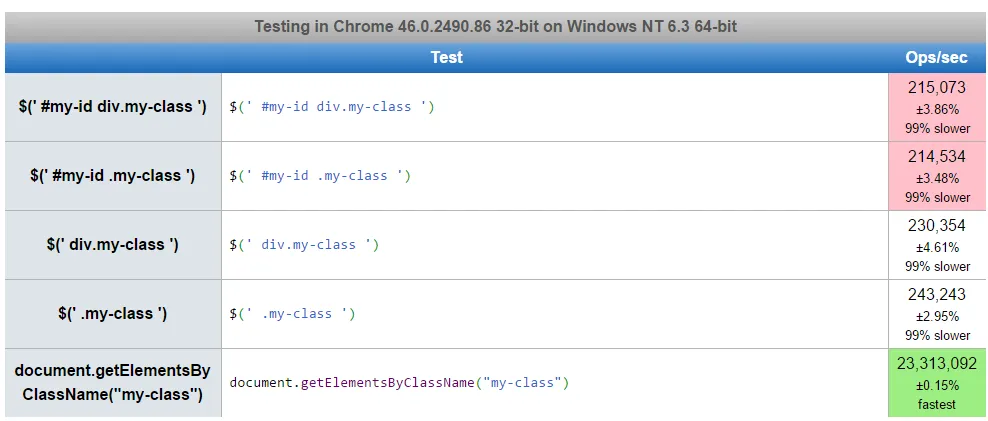Click the #my-id .my-class code snippet

(x=320, y=175)
